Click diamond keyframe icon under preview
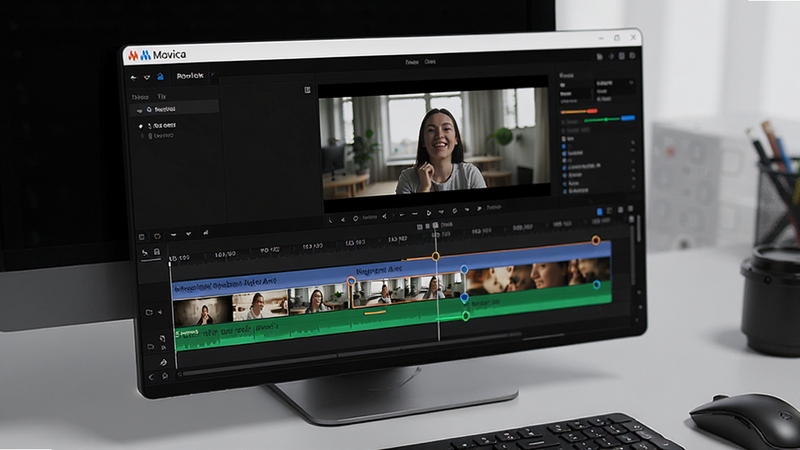The width and height of the screenshot is (800, 450). pos(355,218)
